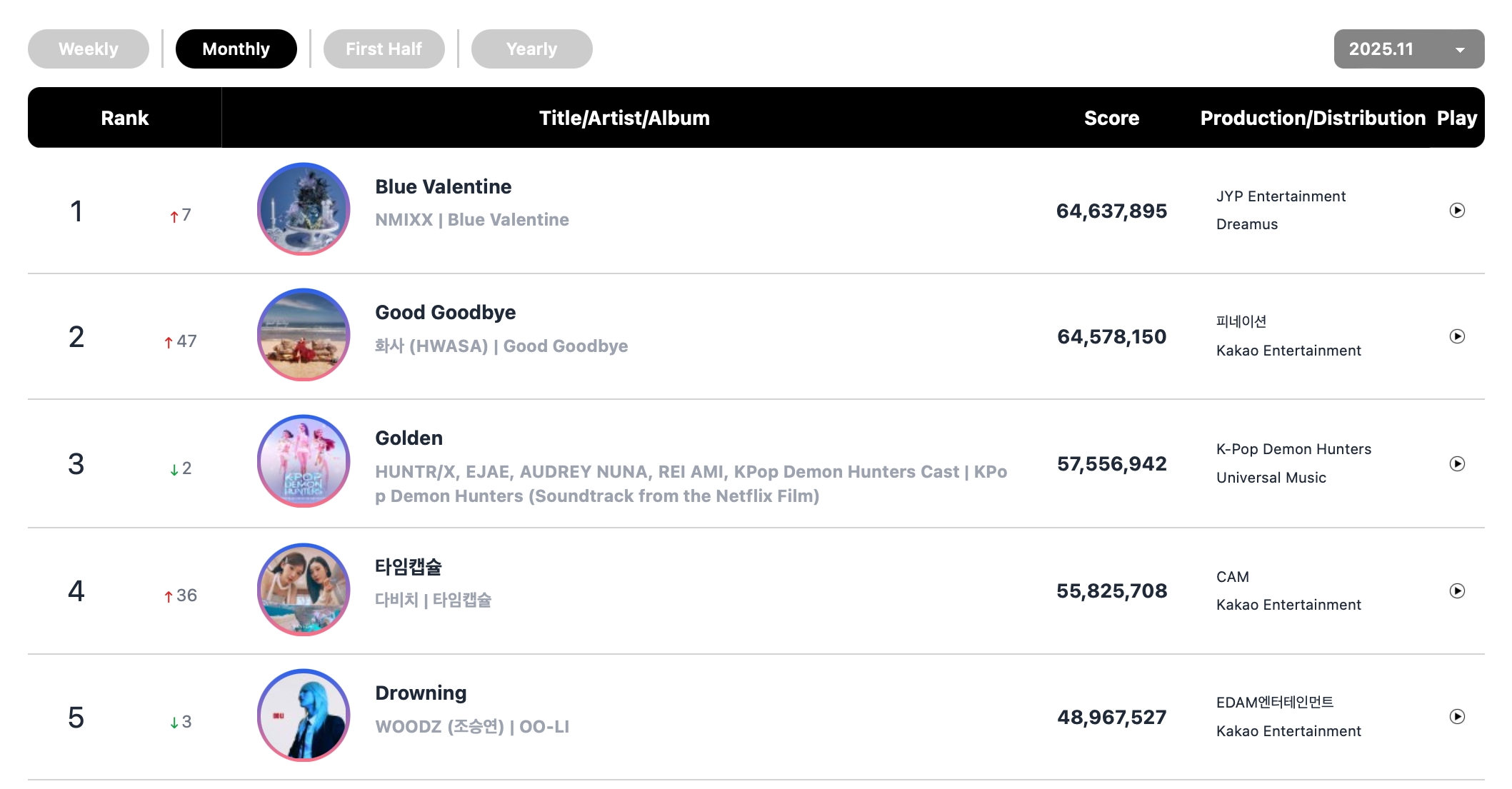The height and width of the screenshot is (789, 1512).
Task: Open the 2025.11 month dropdown
Action: pos(1408,49)
